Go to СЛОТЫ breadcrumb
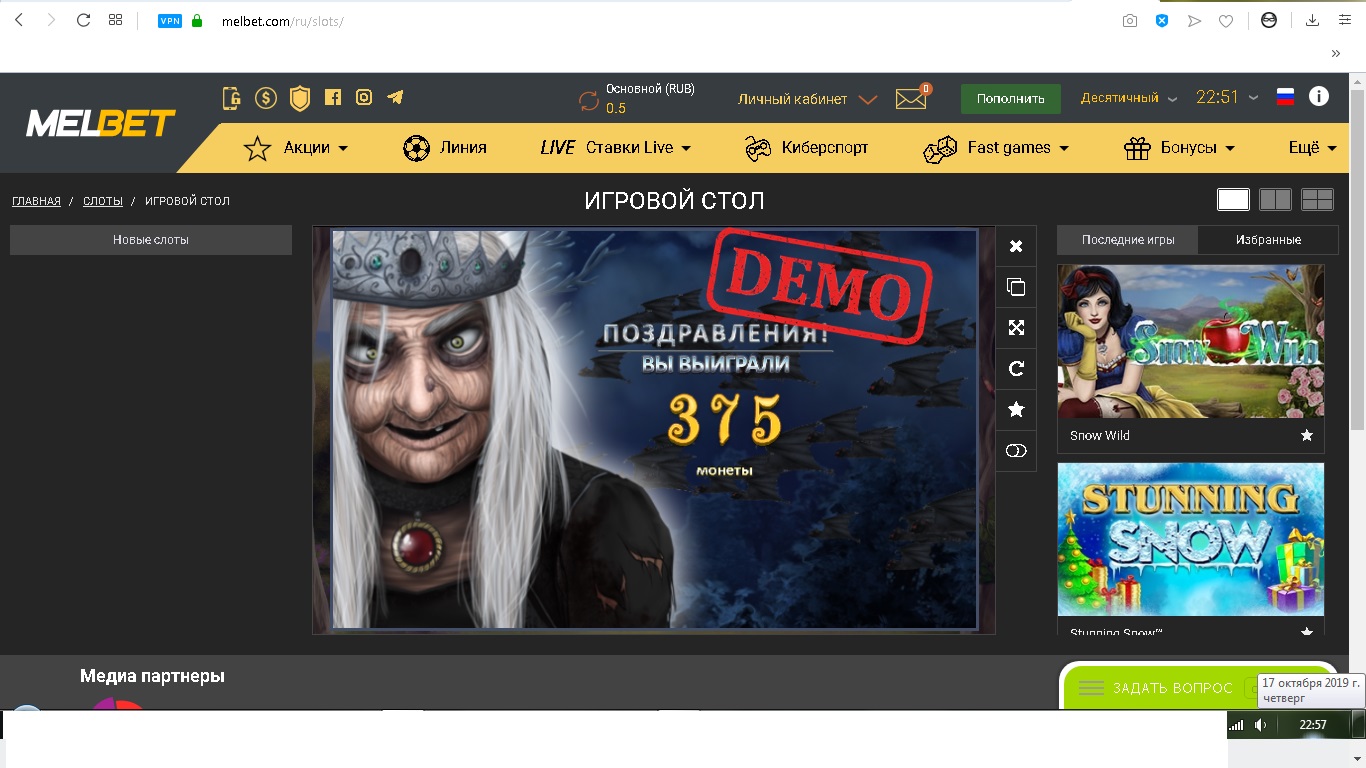 (103, 201)
